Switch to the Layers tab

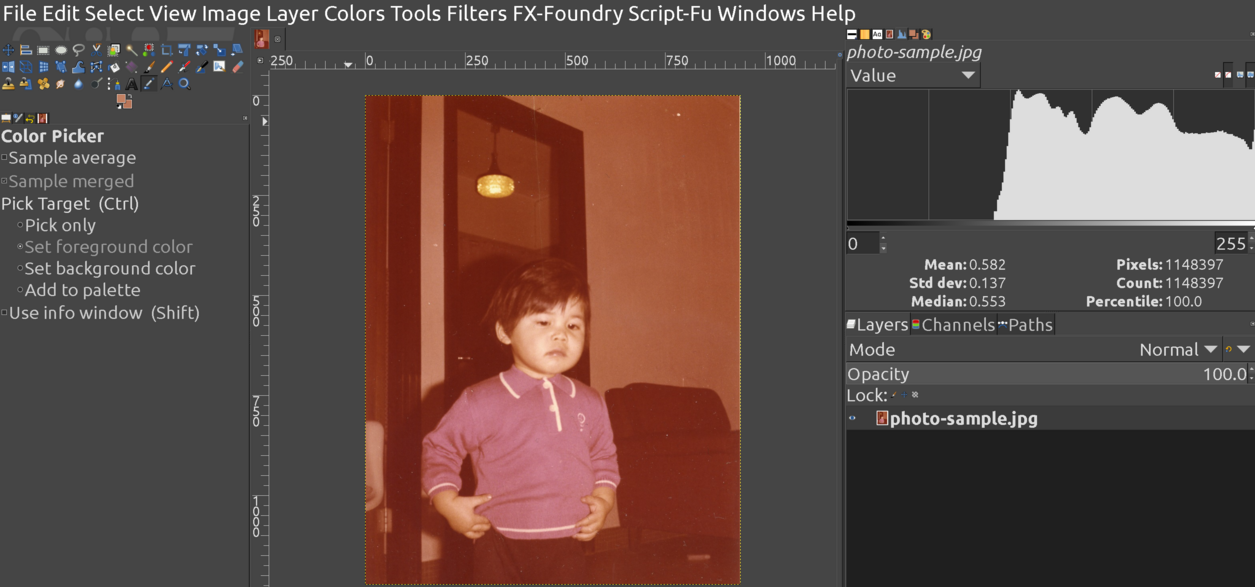[x=878, y=325]
